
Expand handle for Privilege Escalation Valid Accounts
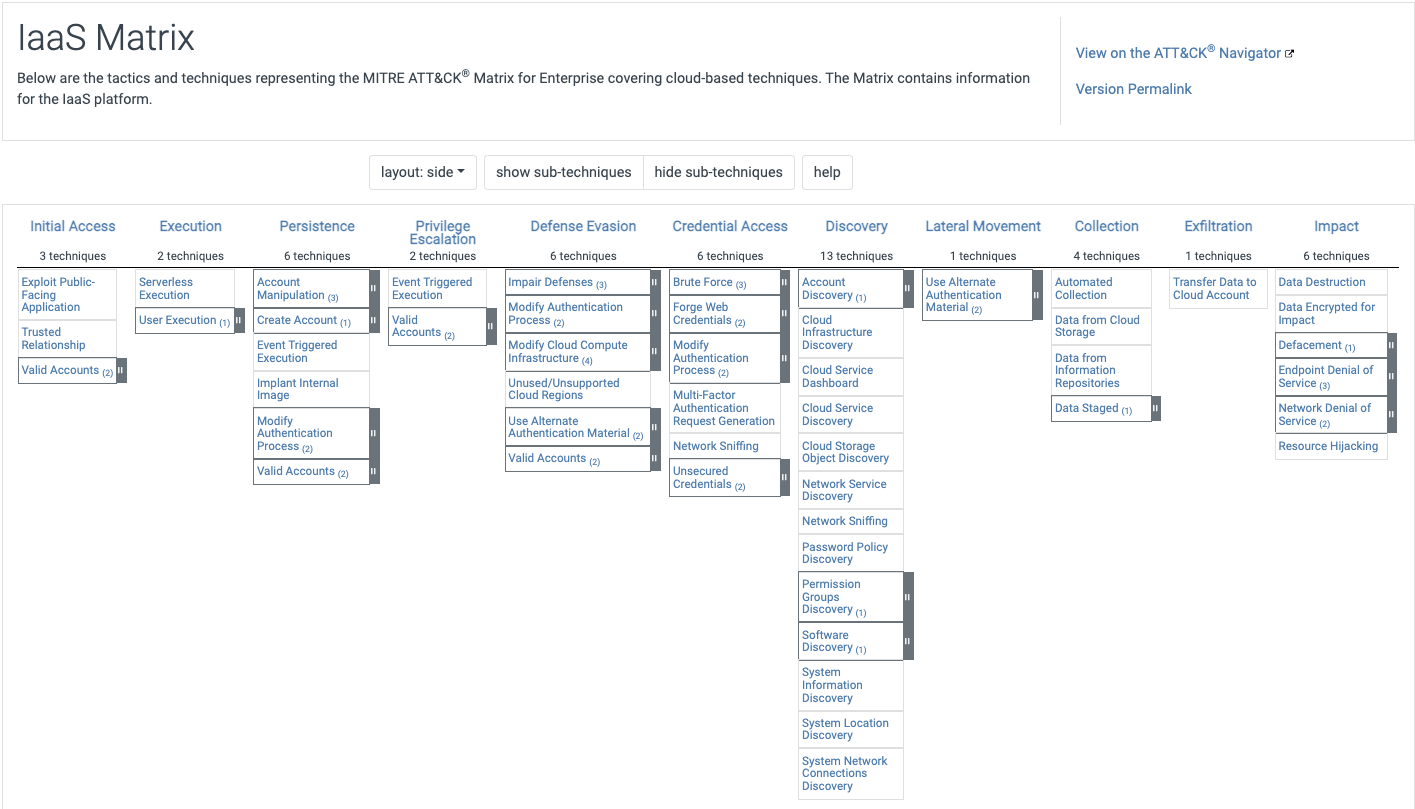click(x=491, y=326)
